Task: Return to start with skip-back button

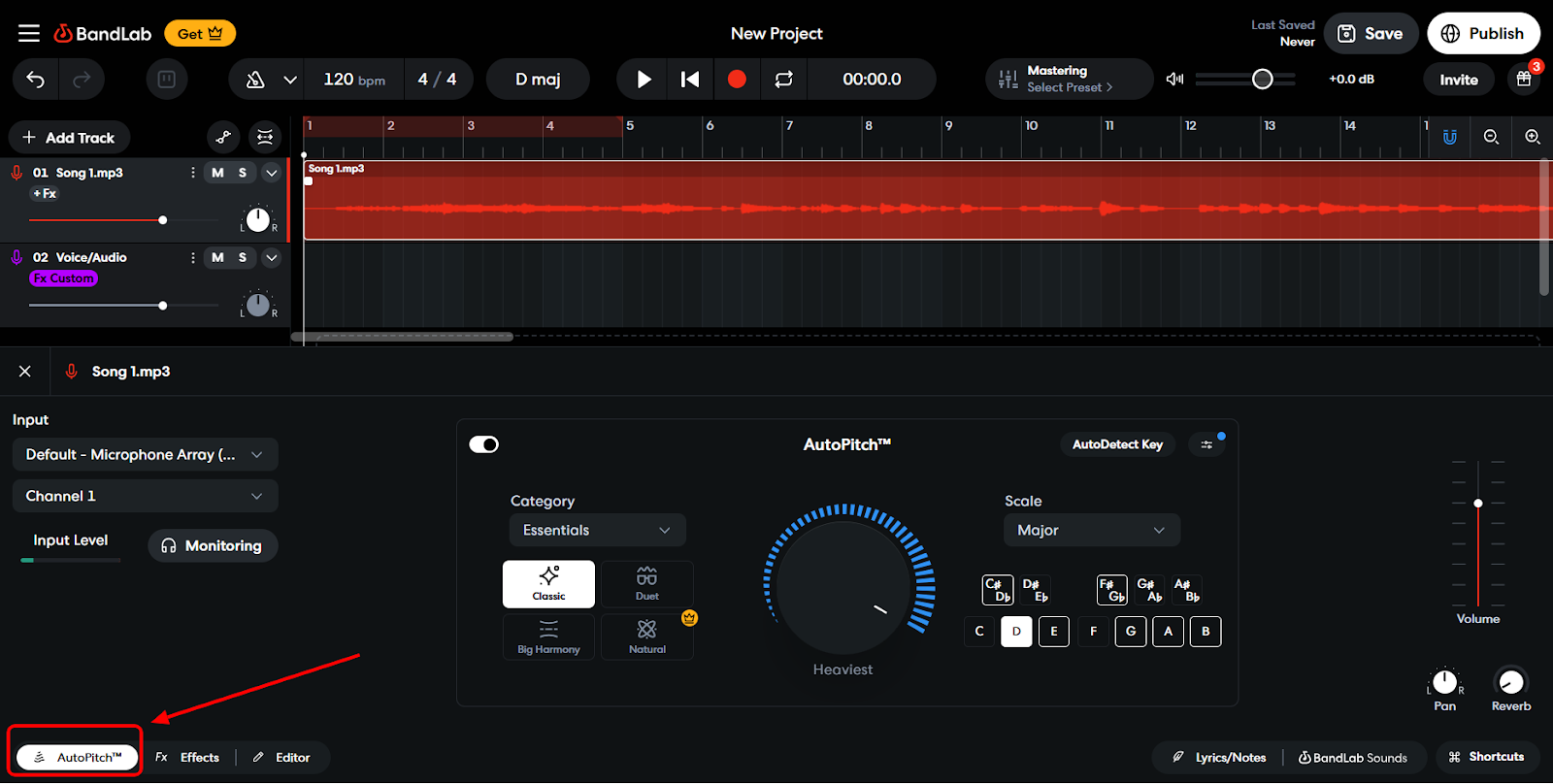Action: tap(690, 80)
